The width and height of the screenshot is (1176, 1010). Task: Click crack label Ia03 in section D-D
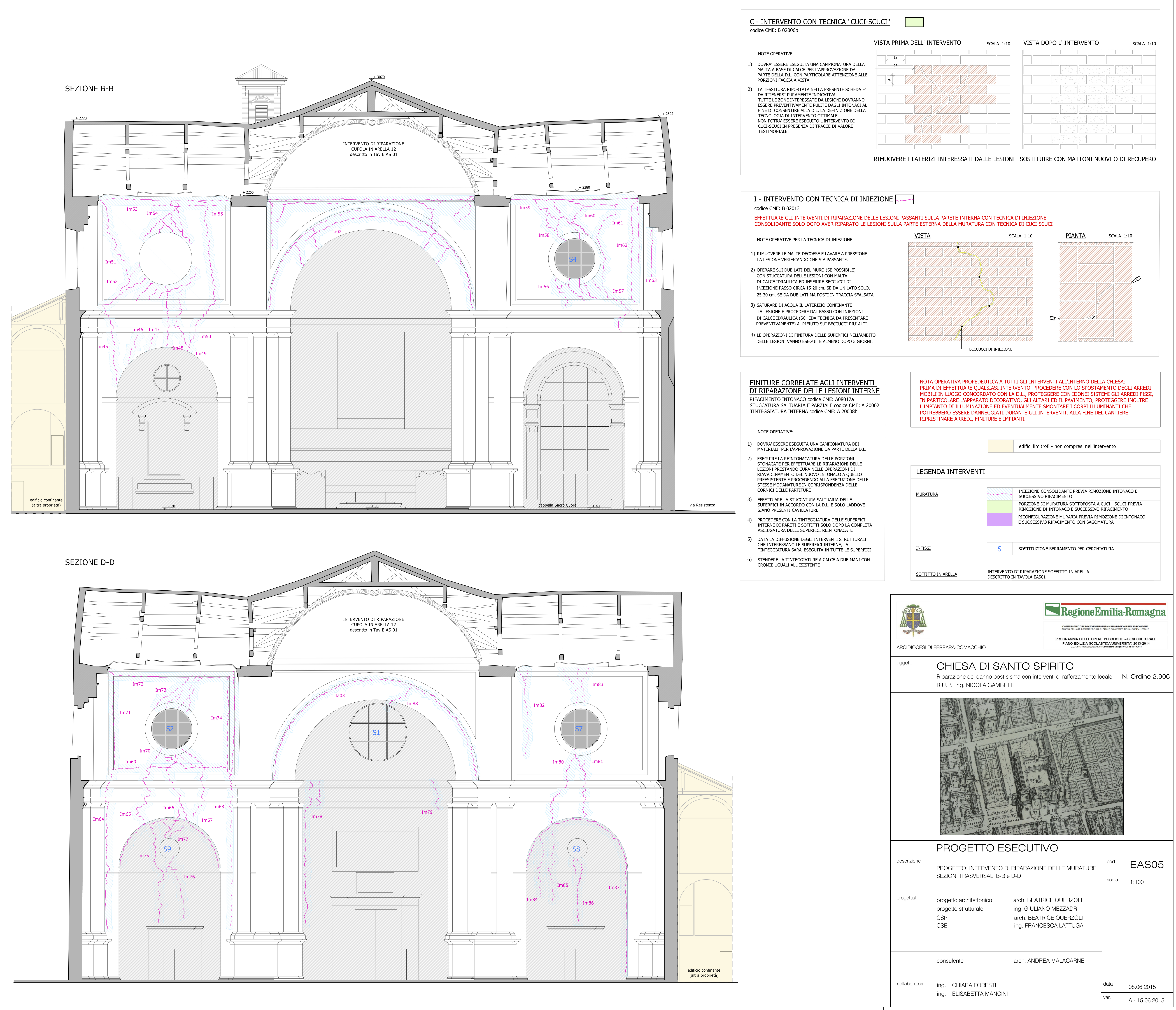click(x=340, y=696)
